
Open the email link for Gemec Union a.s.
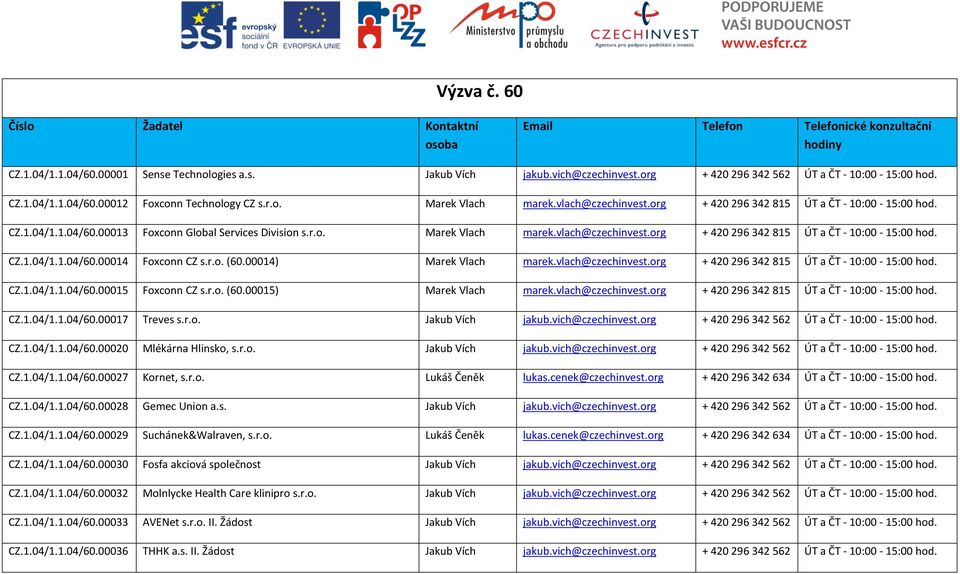tap(589, 406)
